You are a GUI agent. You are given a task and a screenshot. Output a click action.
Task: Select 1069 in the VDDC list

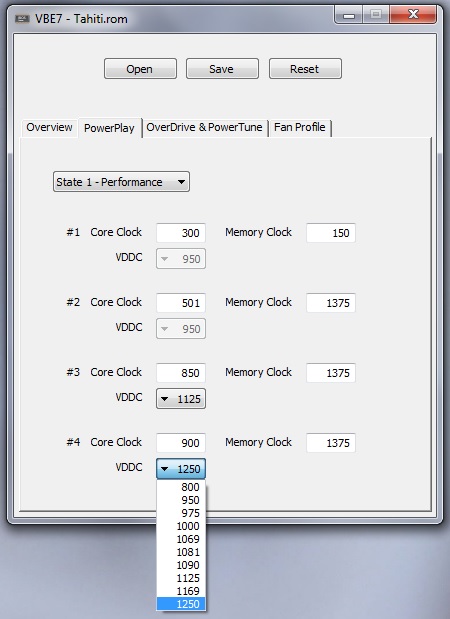pos(181,539)
